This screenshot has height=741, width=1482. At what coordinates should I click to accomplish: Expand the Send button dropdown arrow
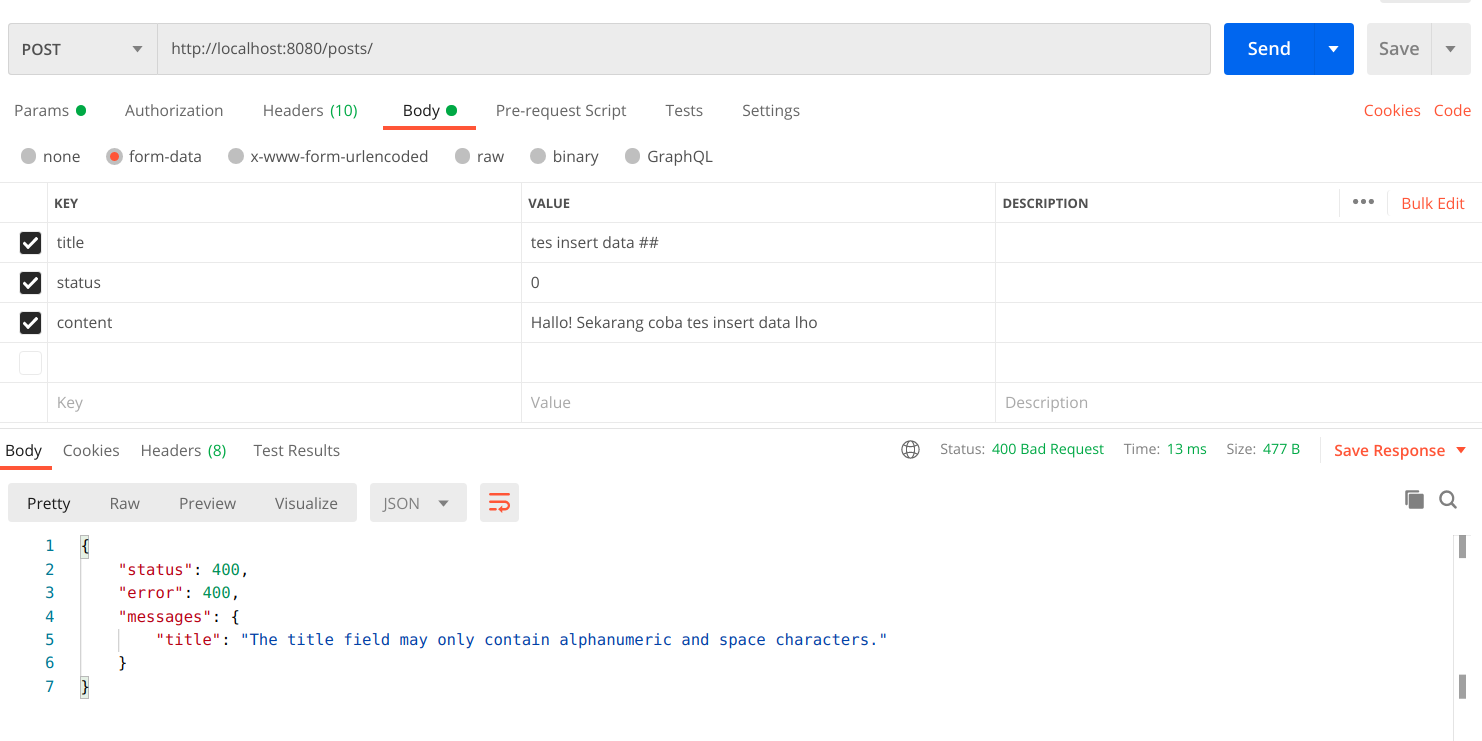point(1333,49)
